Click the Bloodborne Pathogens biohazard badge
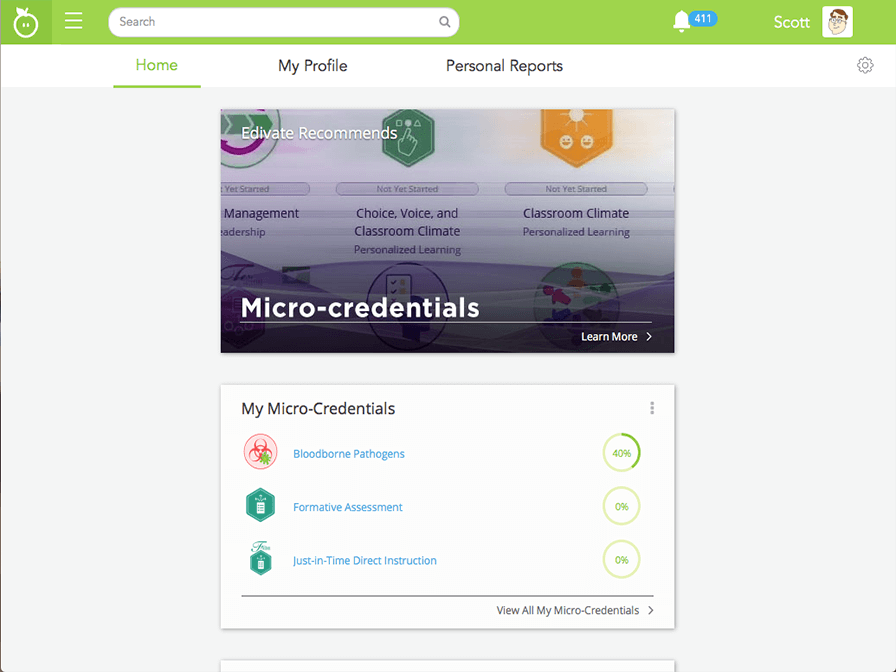Viewport: 896px width, 672px height. tap(261, 451)
